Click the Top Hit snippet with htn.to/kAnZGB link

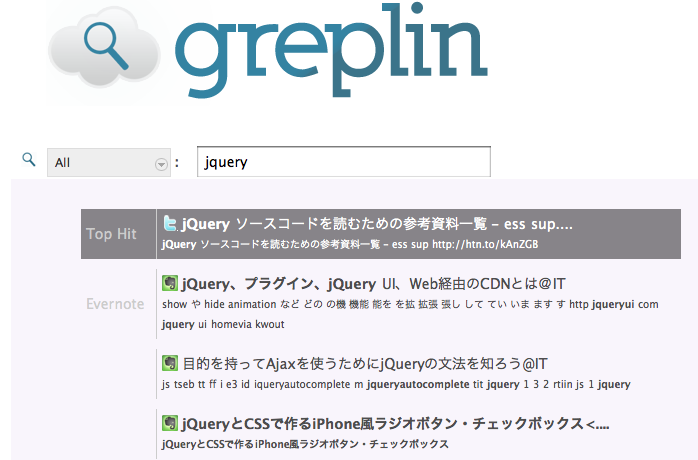tap(350, 244)
